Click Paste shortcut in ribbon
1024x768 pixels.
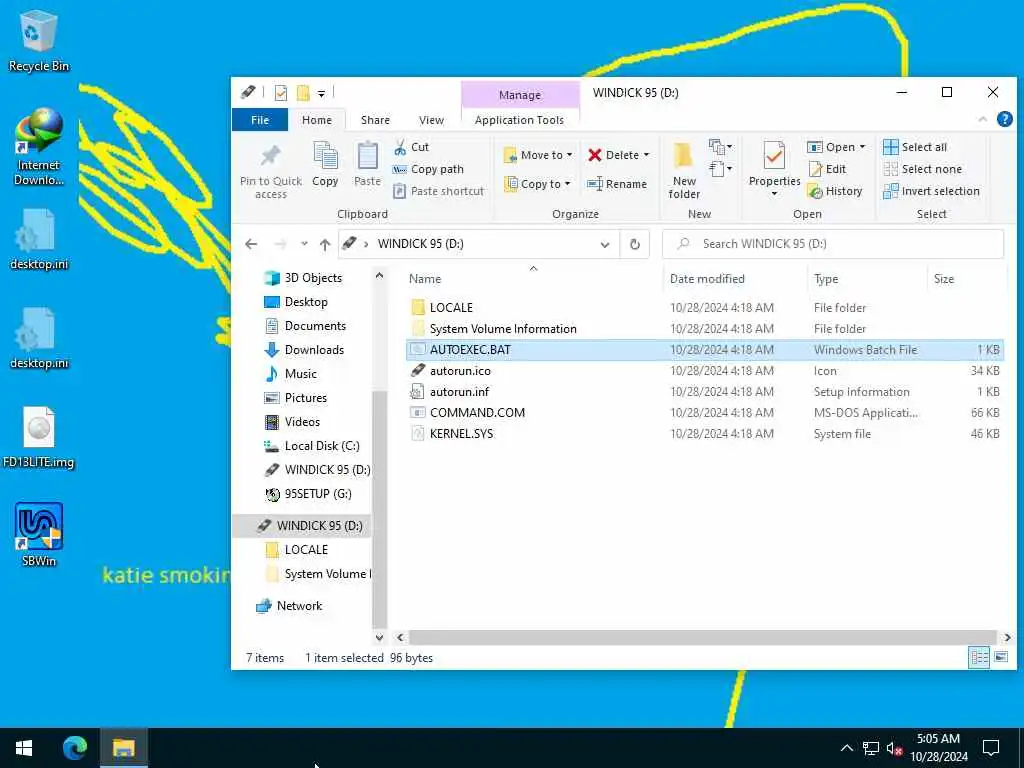pyautogui.click(x=439, y=191)
